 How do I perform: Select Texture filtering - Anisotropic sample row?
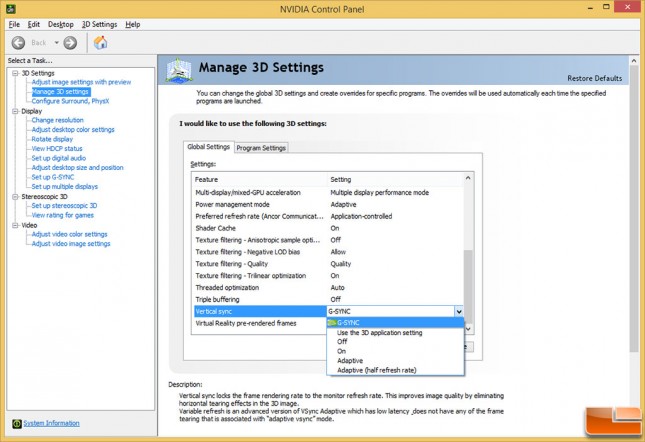pos(329,240)
